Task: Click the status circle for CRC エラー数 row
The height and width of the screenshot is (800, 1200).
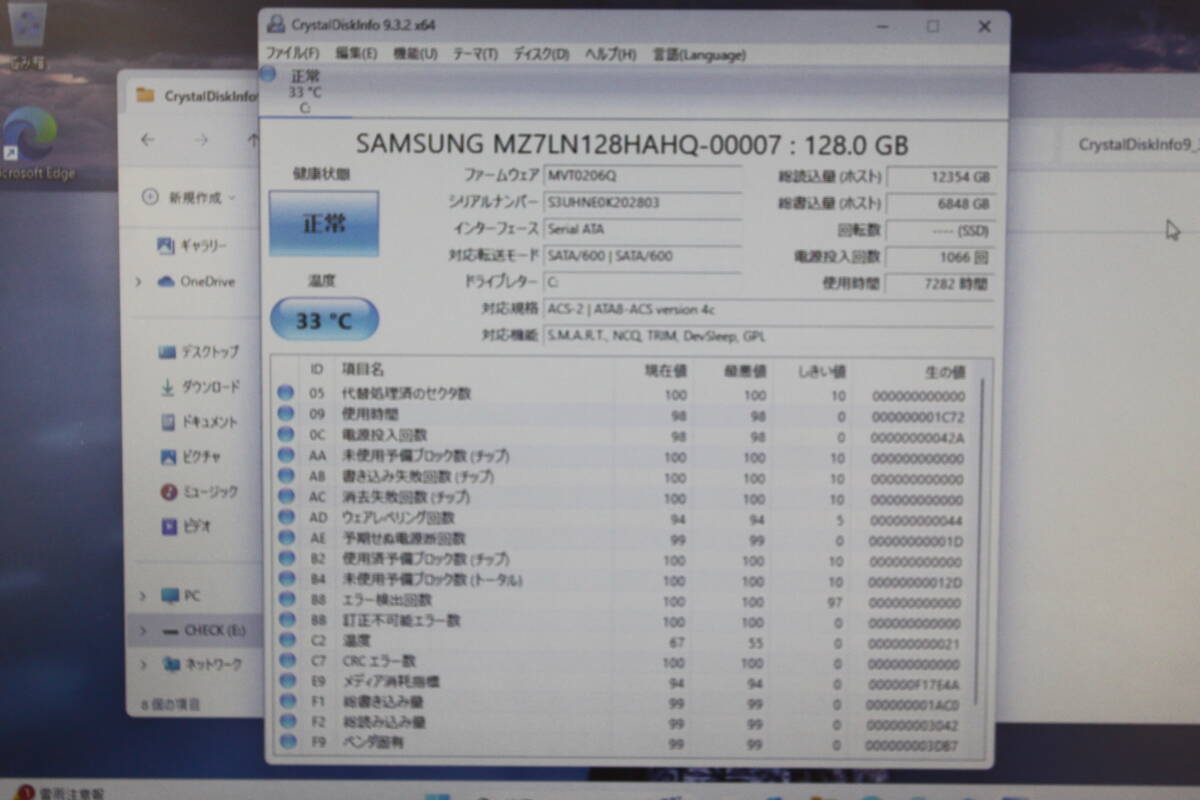Action: tap(288, 661)
